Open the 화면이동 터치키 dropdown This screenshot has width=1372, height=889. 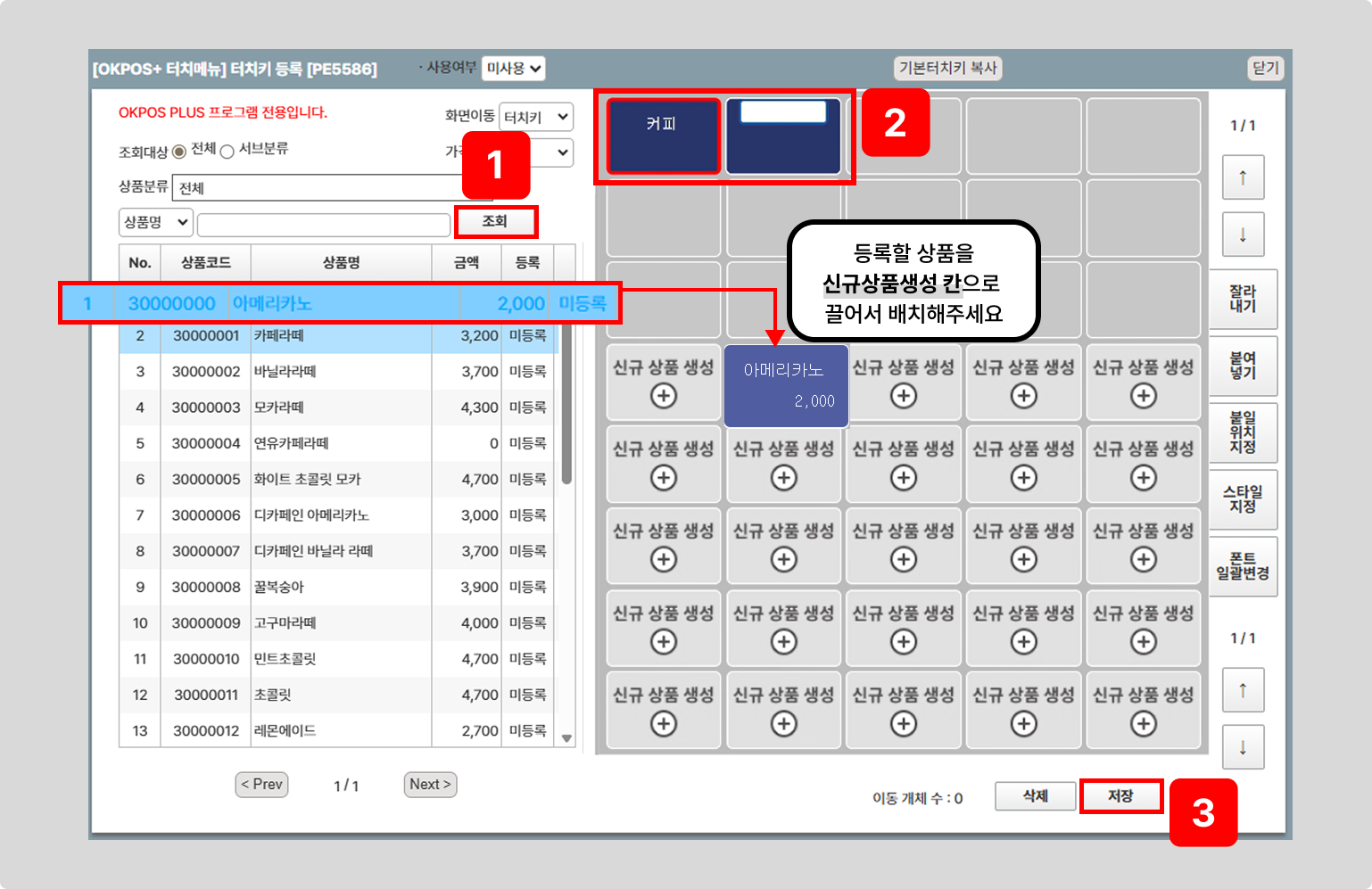click(x=535, y=117)
